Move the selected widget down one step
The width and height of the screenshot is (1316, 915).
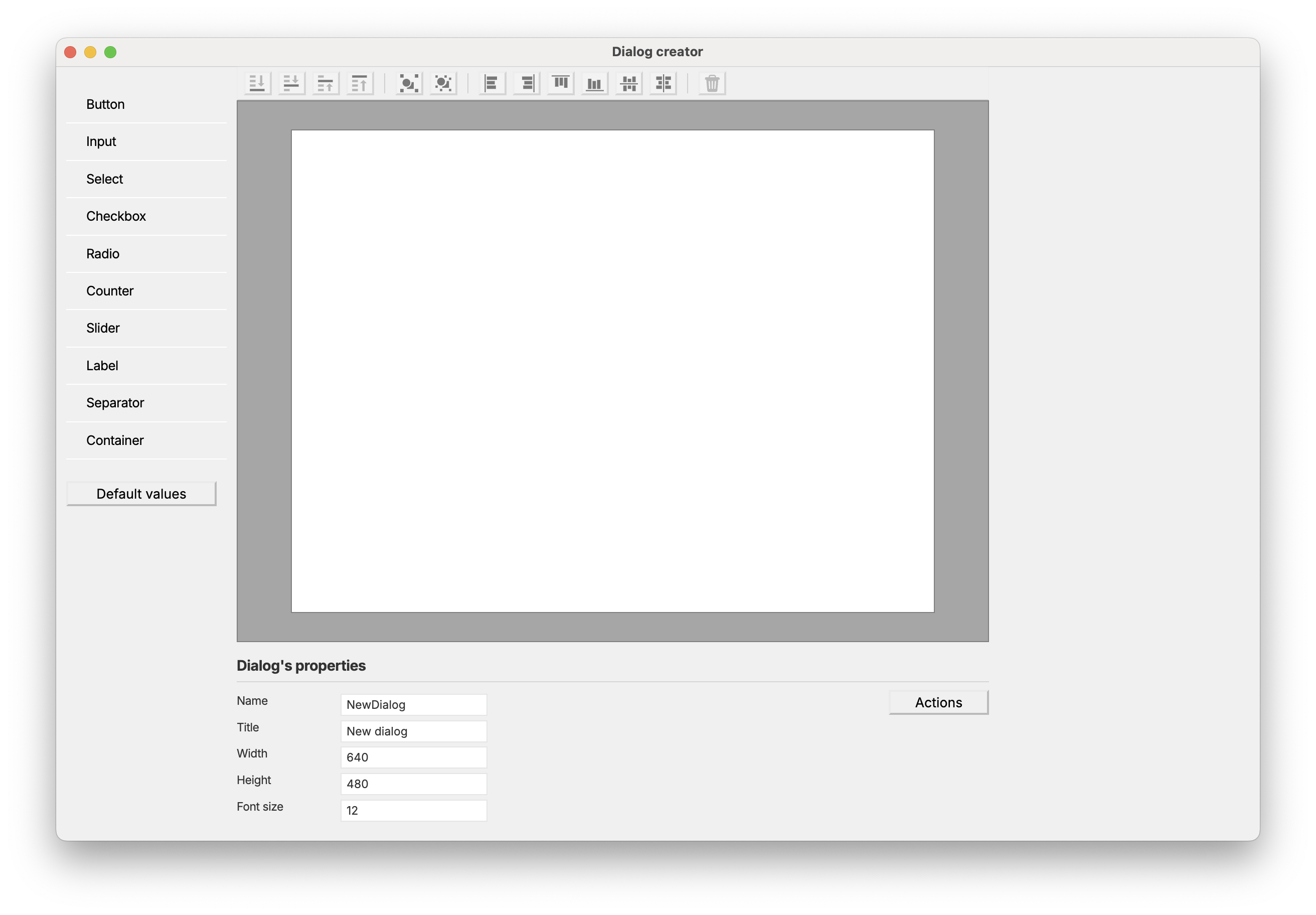291,83
